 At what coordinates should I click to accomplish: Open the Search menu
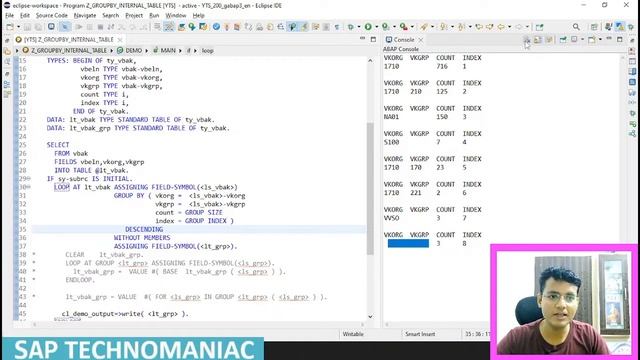111,16
